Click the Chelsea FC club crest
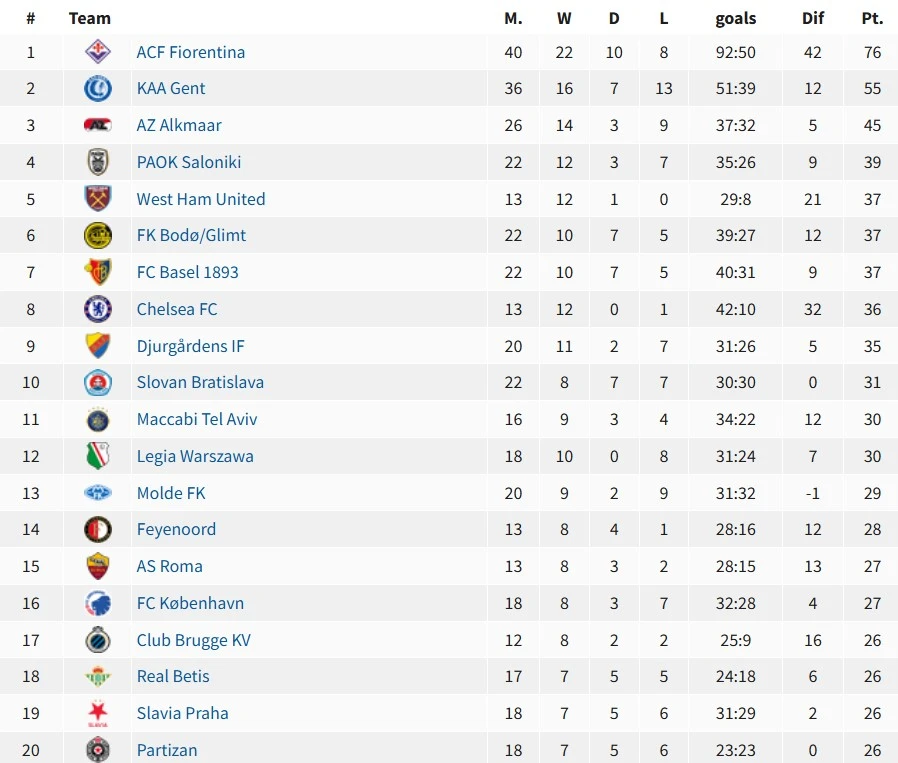The height and width of the screenshot is (763, 898). point(98,309)
